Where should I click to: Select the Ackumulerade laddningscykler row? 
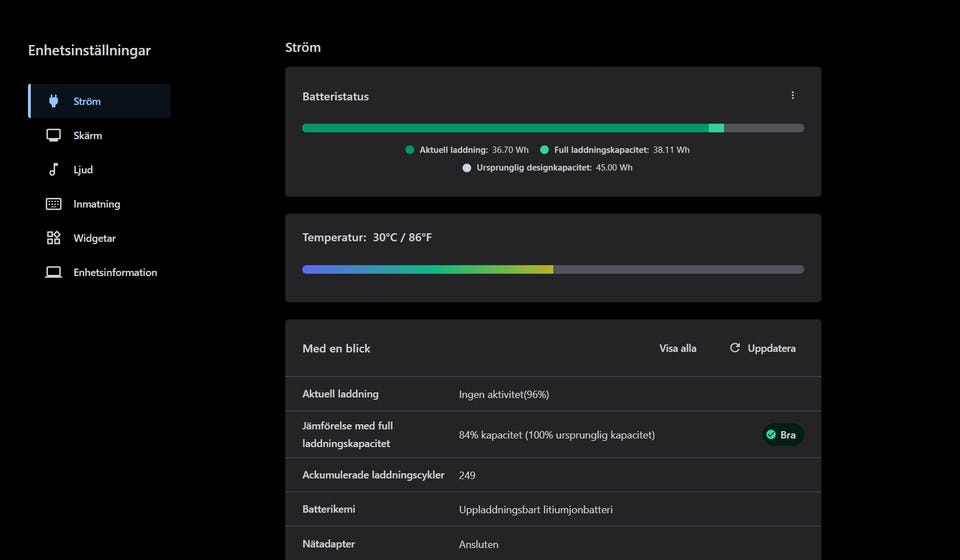(x=552, y=475)
